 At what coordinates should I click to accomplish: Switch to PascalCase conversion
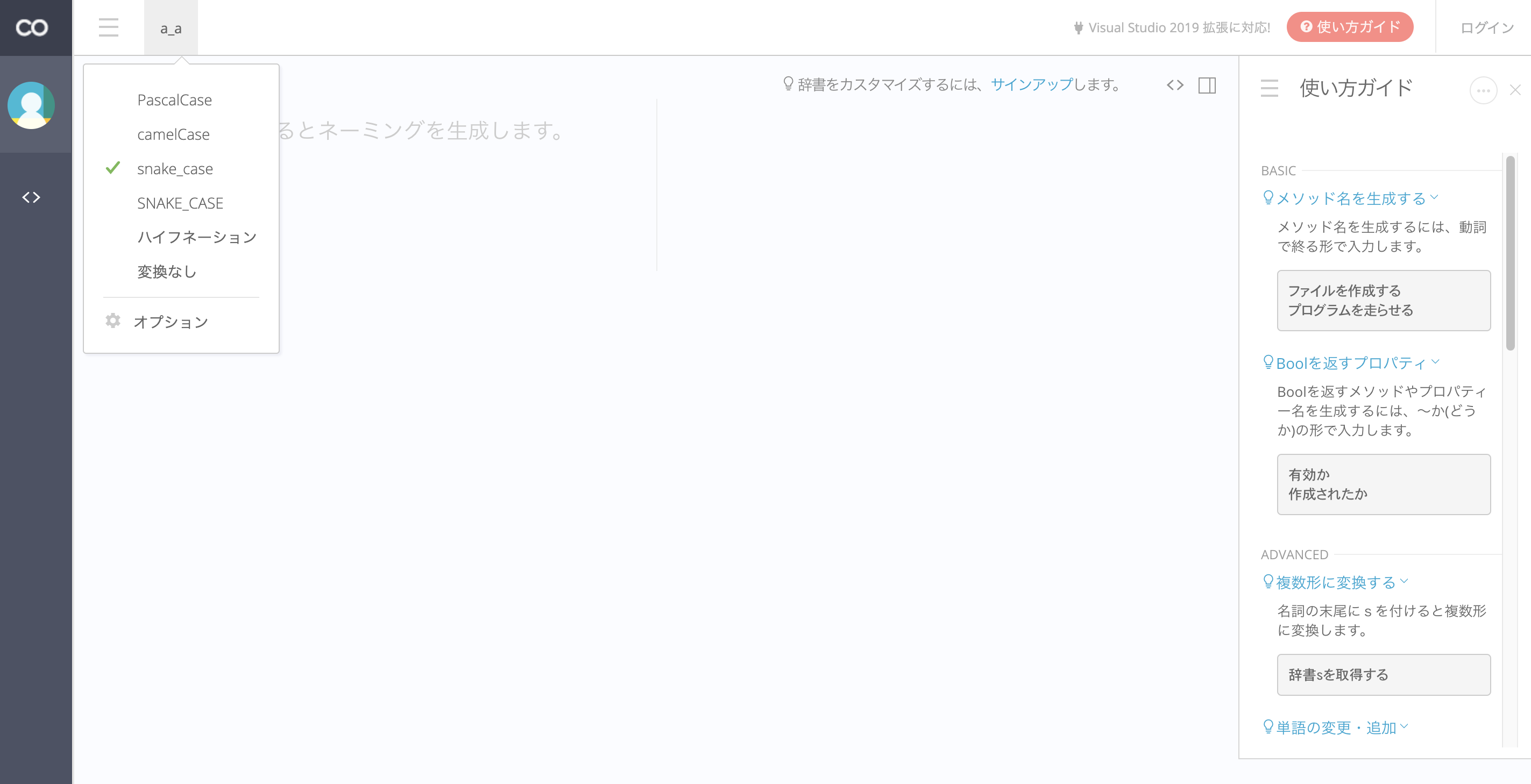click(175, 99)
